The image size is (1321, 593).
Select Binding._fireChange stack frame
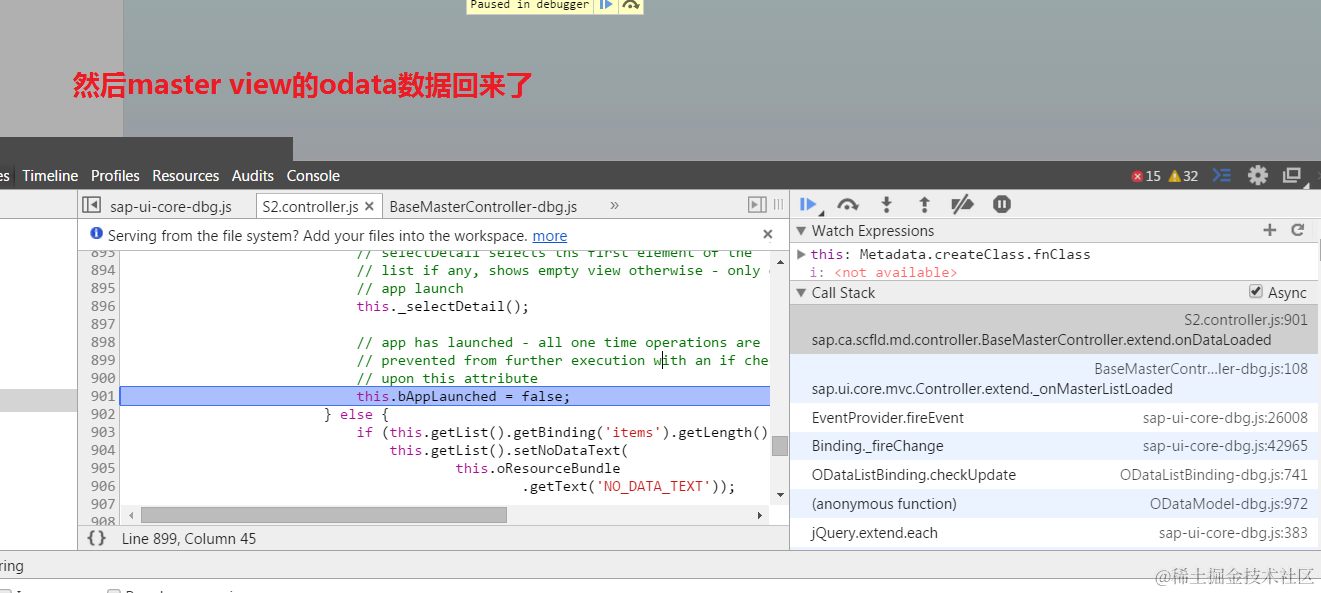click(1054, 446)
